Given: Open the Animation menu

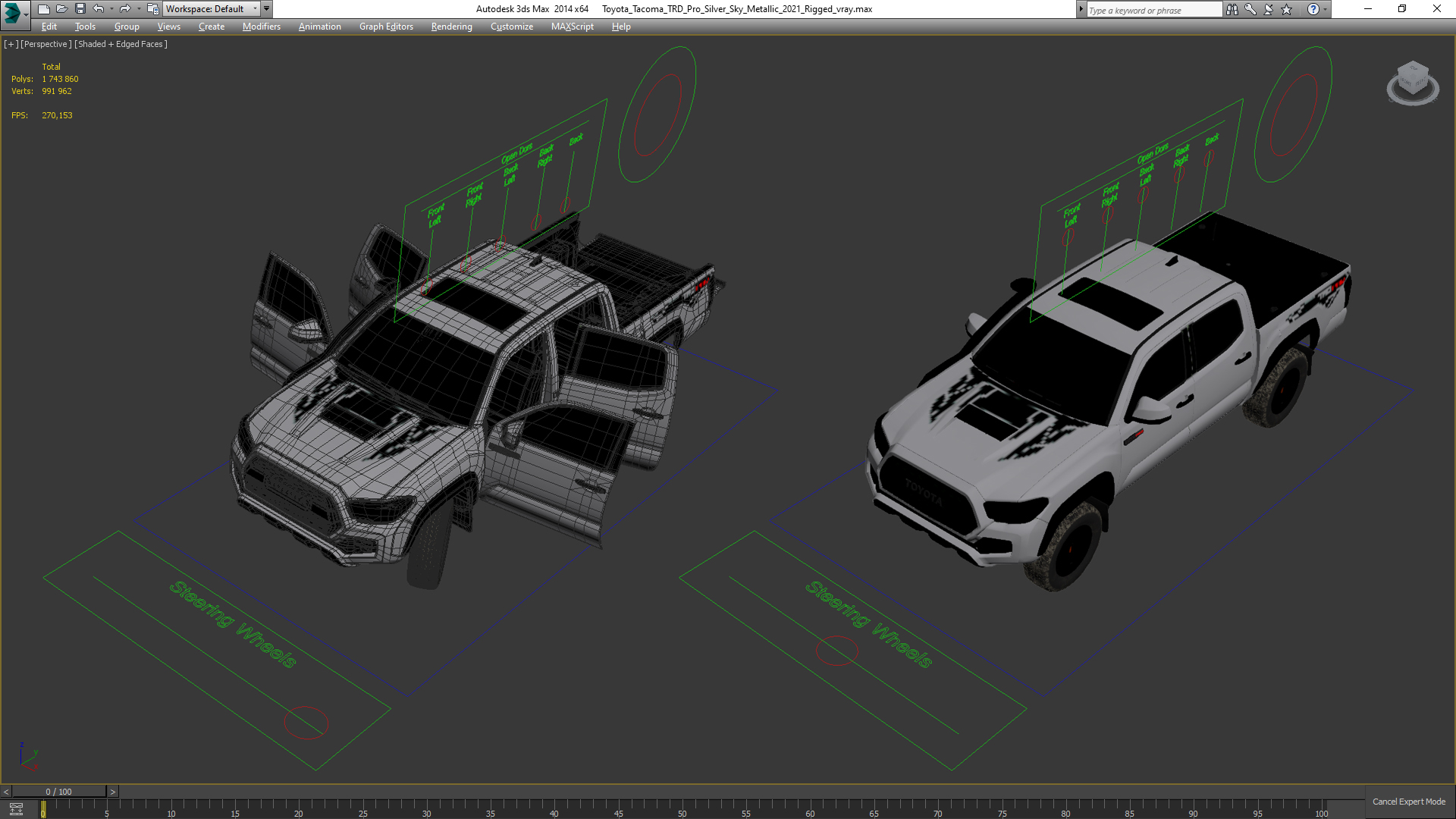Looking at the screenshot, I should pyautogui.click(x=319, y=27).
